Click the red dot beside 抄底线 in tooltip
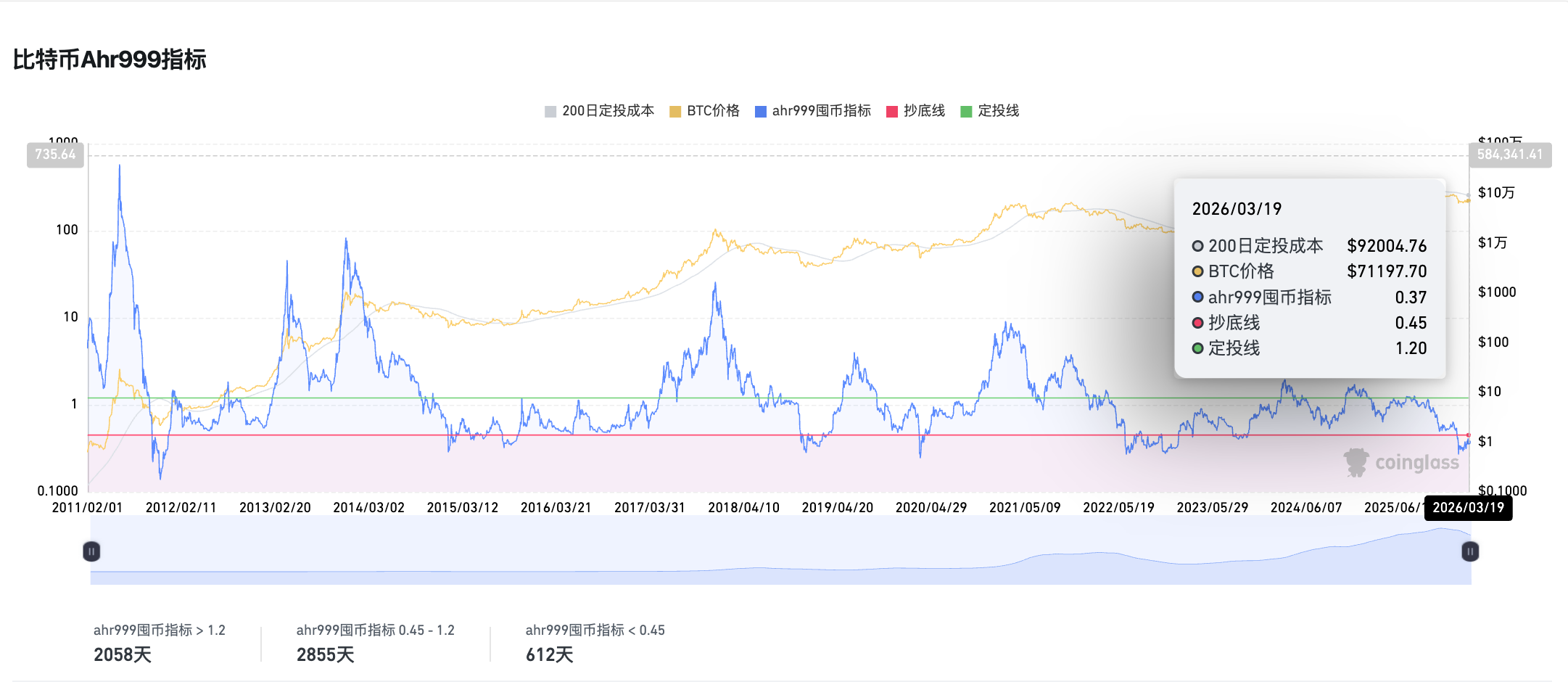1568x682 pixels. 1197,323
